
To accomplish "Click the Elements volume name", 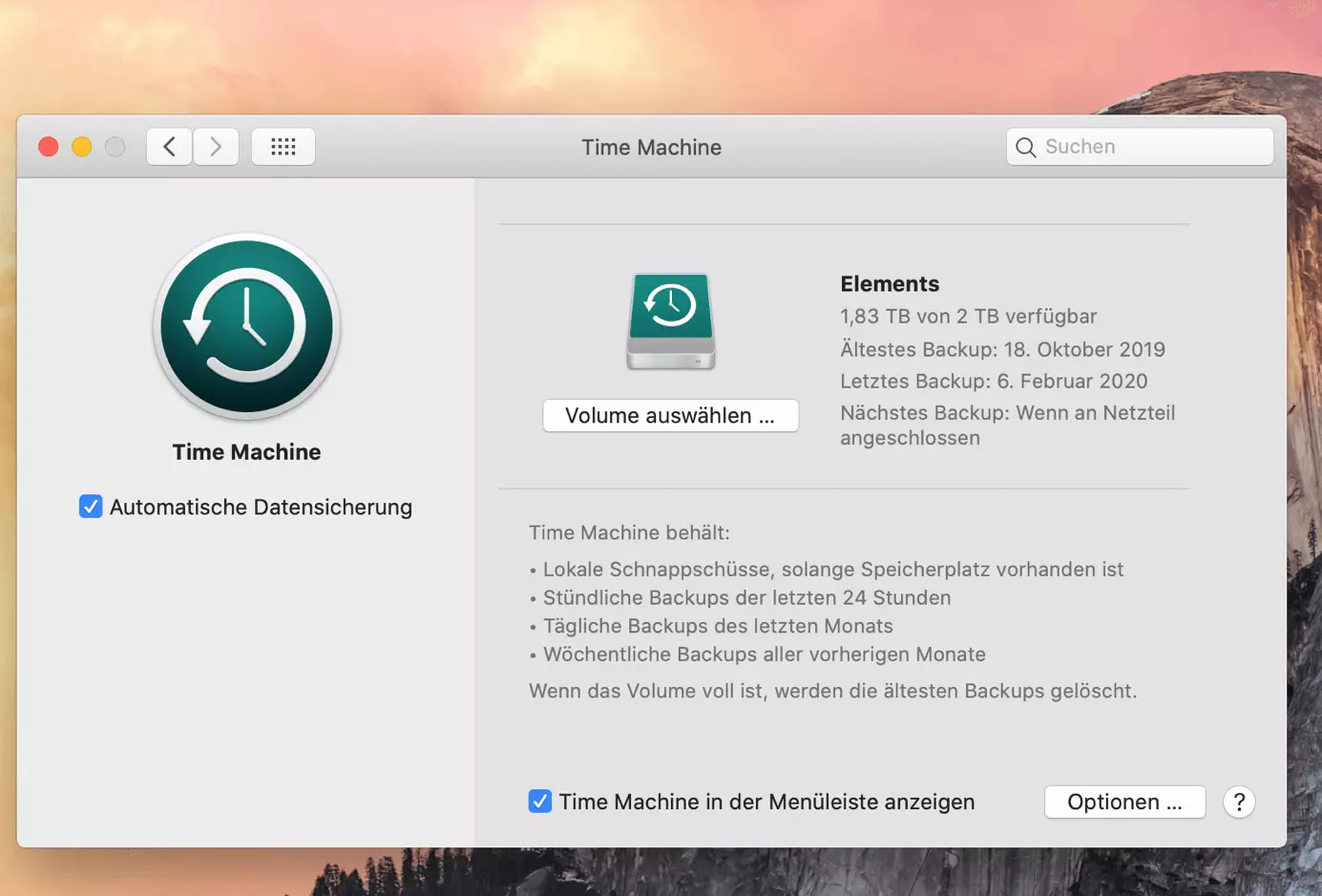I will [x=890, y=284].
